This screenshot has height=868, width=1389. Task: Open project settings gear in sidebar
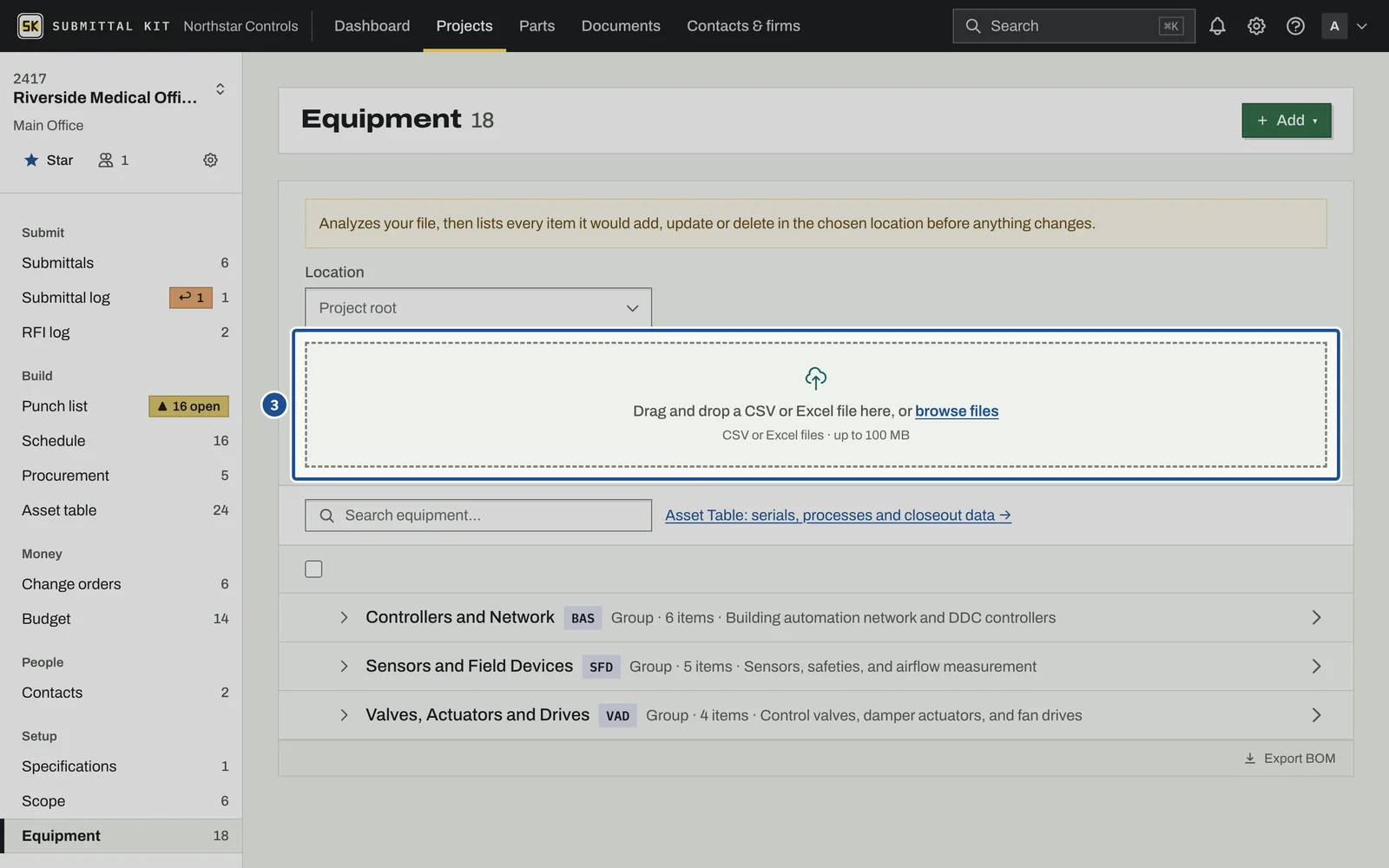click(210, 160)
